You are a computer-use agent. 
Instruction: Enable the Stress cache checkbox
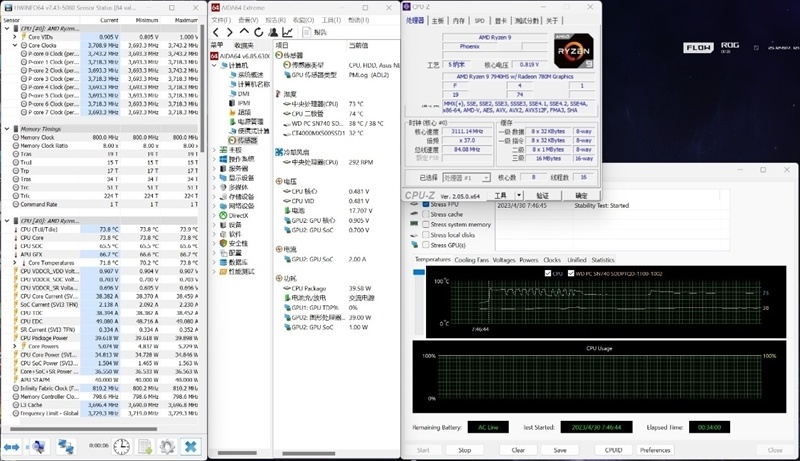[424, 214]
